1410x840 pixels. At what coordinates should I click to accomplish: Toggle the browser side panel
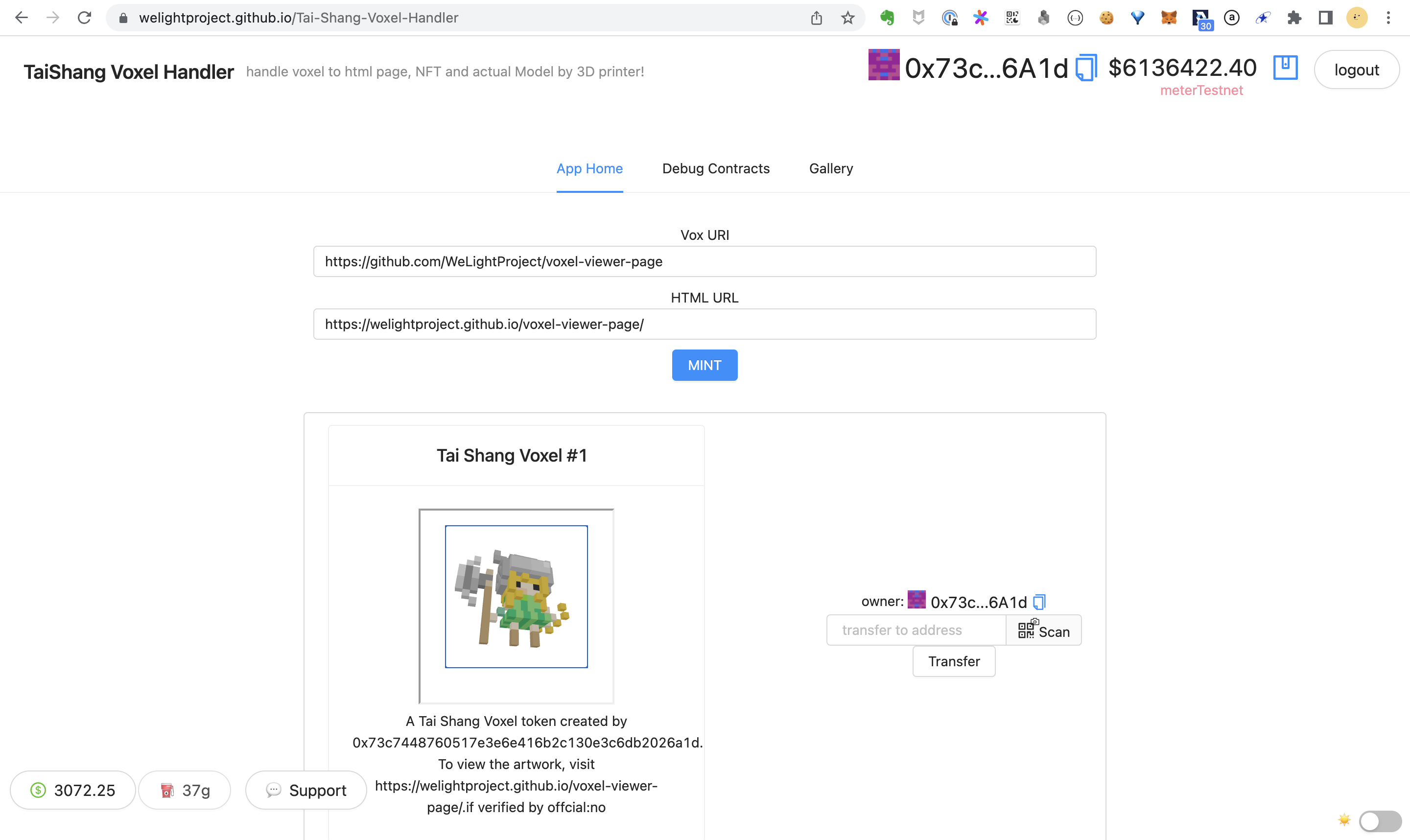[x=1325, y=18]
